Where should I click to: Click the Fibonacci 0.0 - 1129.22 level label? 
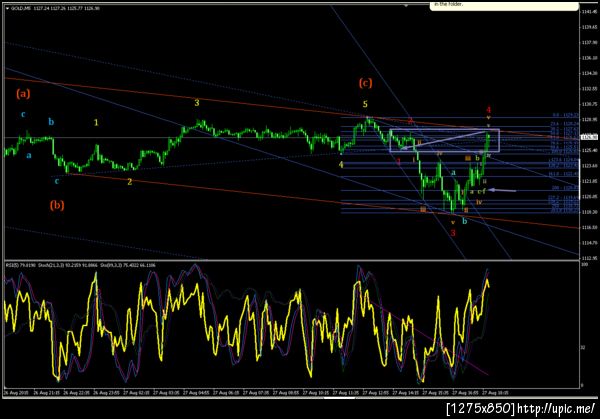566,115
